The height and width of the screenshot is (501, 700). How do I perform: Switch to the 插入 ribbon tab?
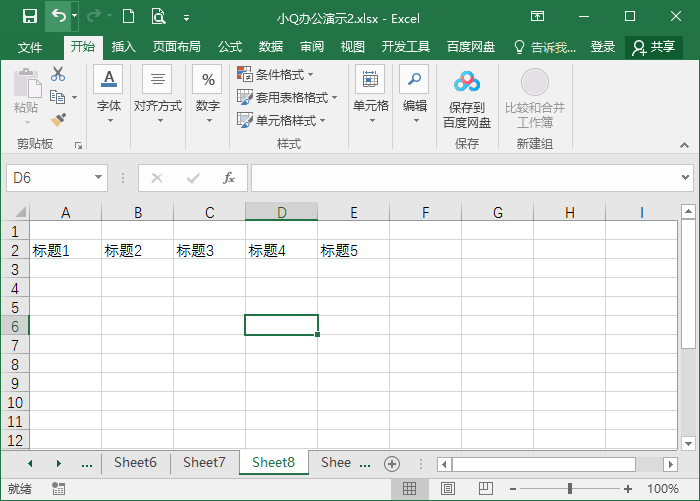click(x=123, y=46)
